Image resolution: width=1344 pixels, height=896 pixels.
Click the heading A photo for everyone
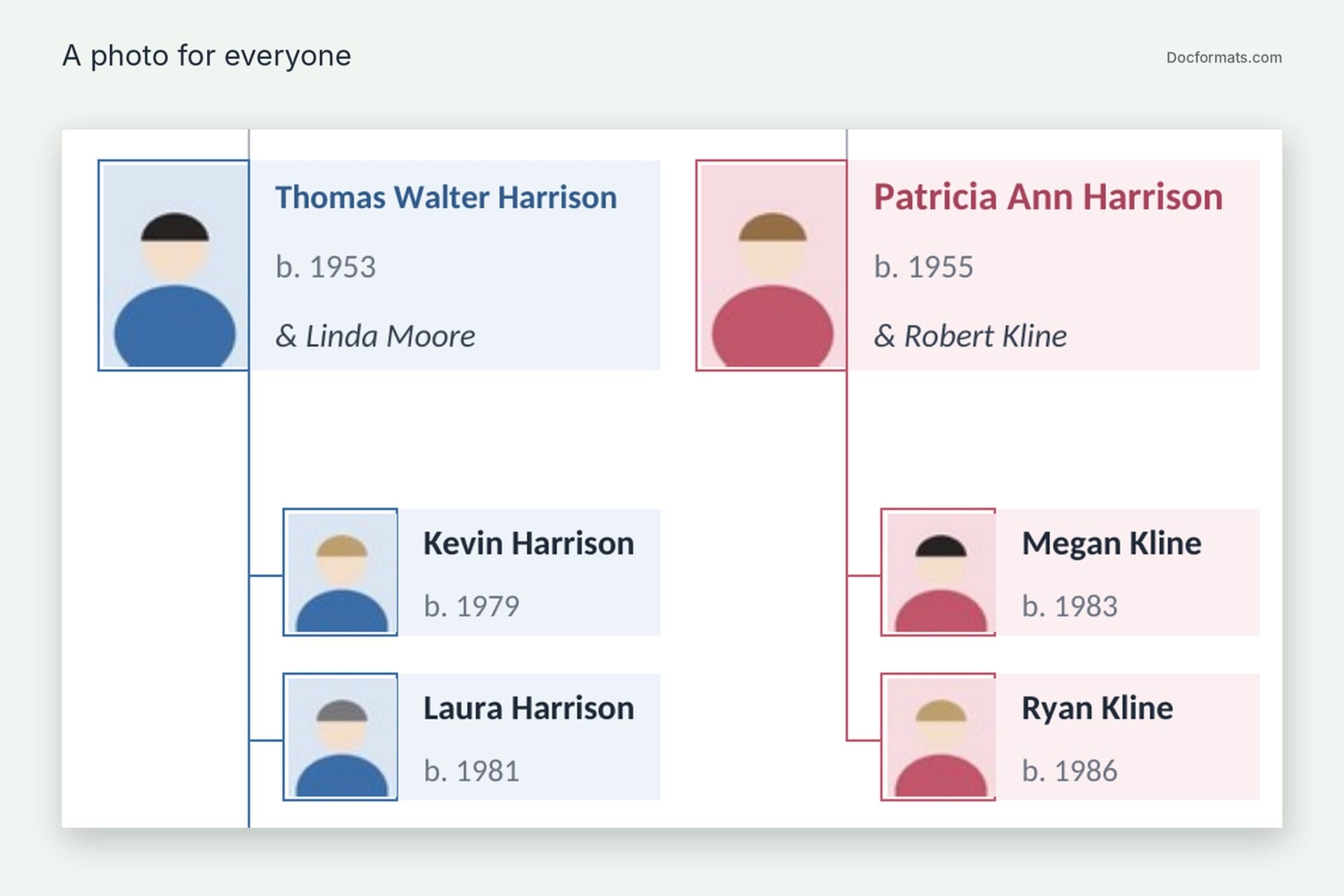coord(206,56)
